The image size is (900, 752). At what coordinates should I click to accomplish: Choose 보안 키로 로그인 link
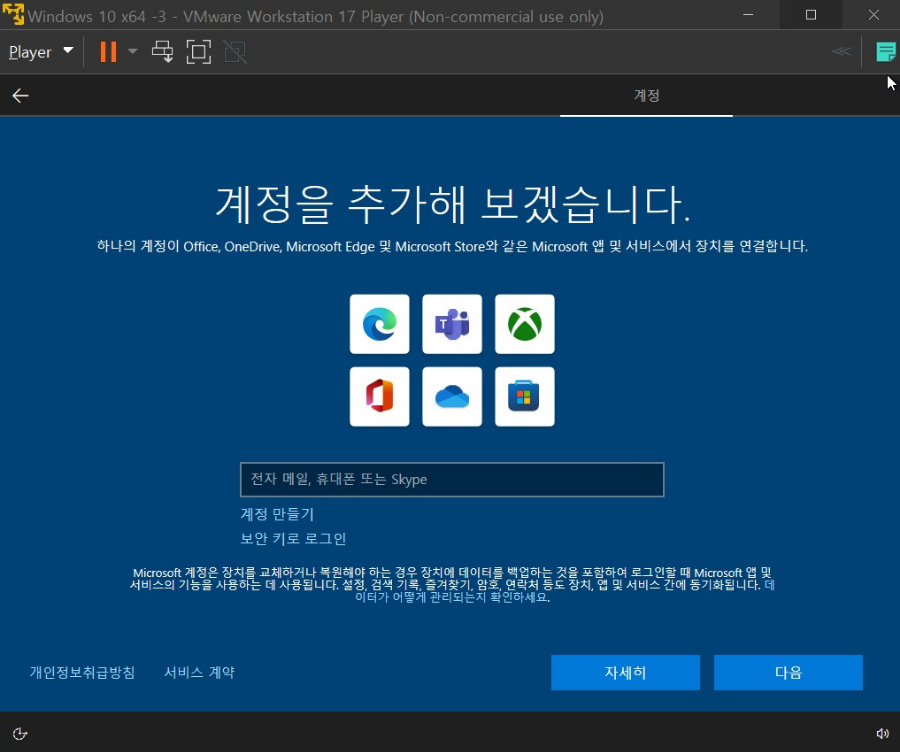293,538
